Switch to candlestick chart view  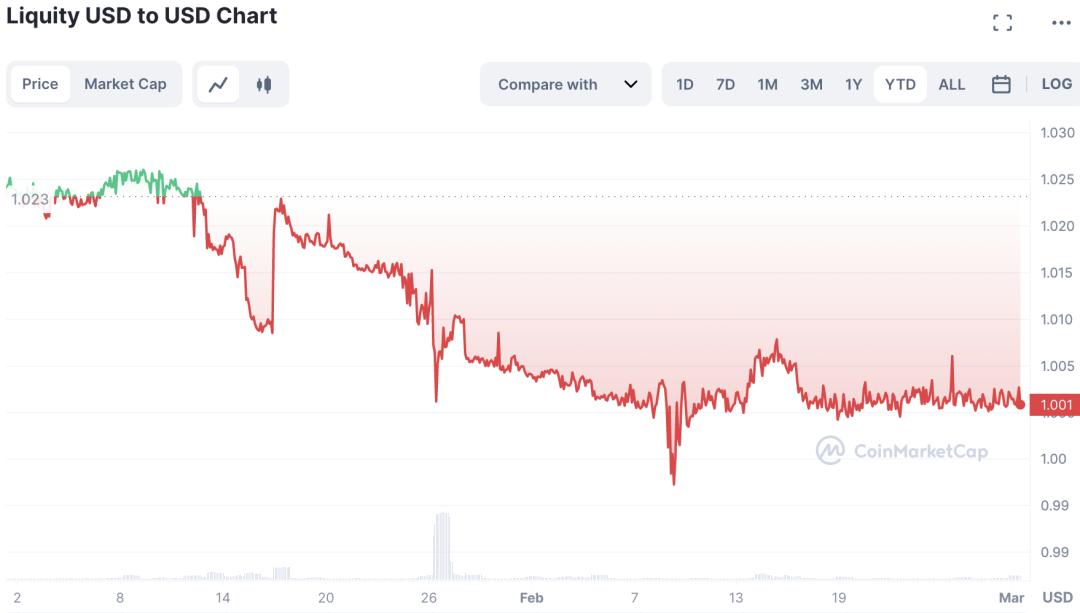click(x=264, y=84)
